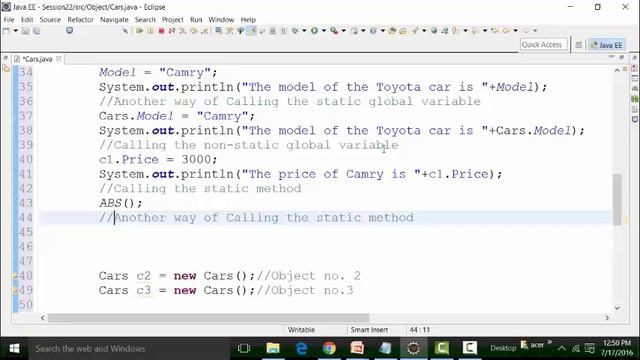Expand the Run launch dropdown arrow
The height and width of the screenshot is (360, 640).
(324, 31)
